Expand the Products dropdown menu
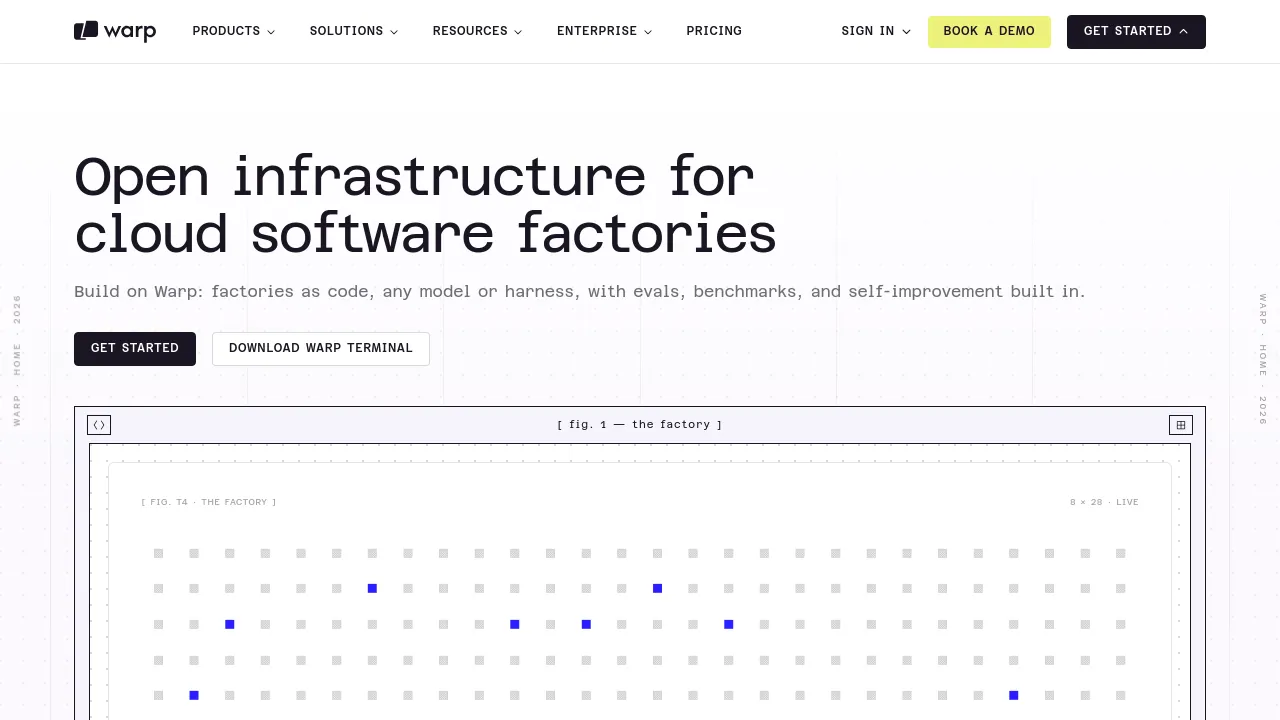Viewport: 1280px width, 720px height. coord(234,31)
